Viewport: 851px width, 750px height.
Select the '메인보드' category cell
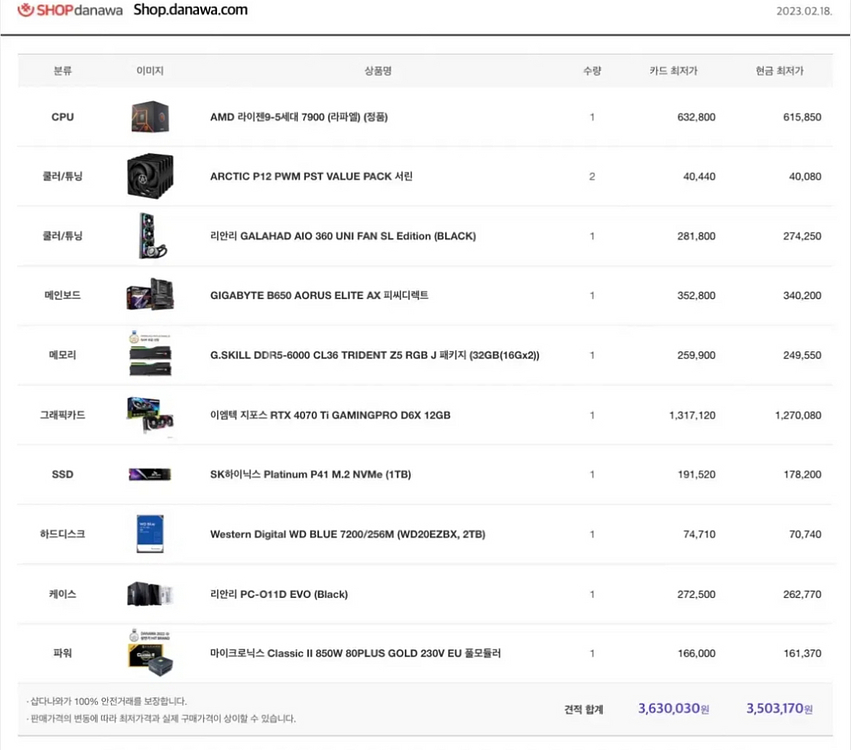coord(62,295)
